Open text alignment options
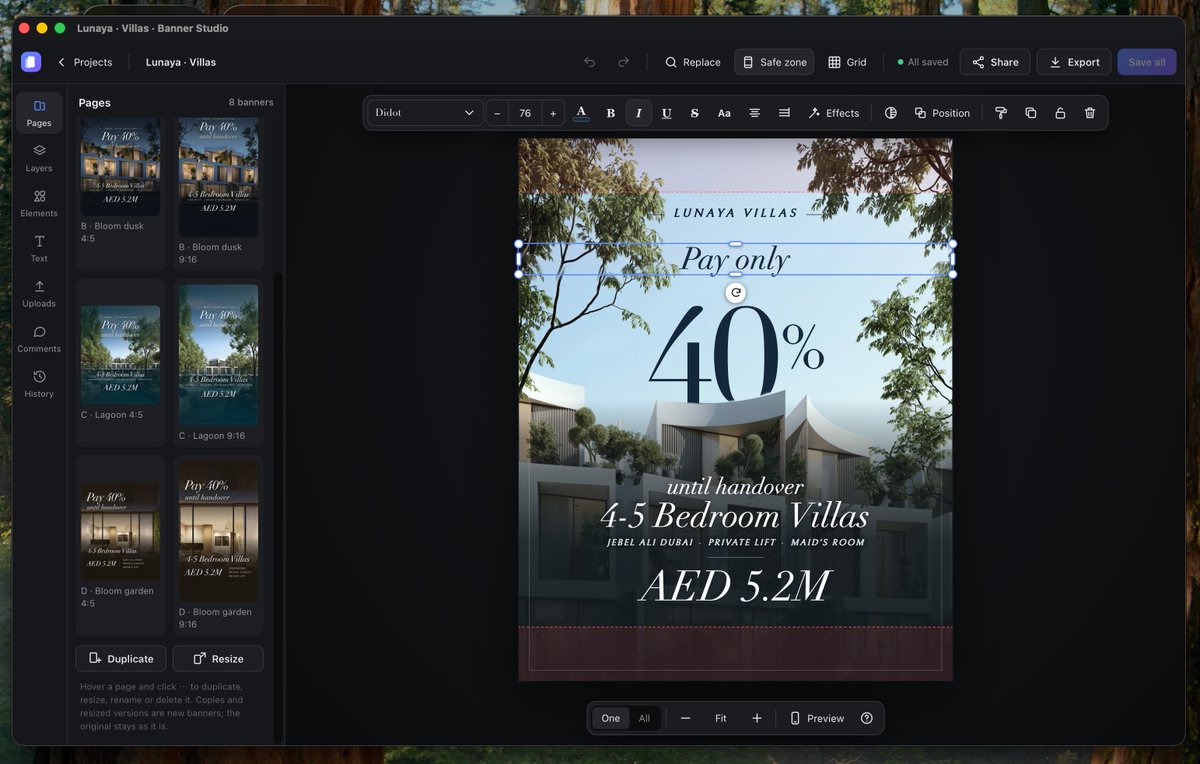Screen dimensions: 1200x764 click(x=755, y=113)
